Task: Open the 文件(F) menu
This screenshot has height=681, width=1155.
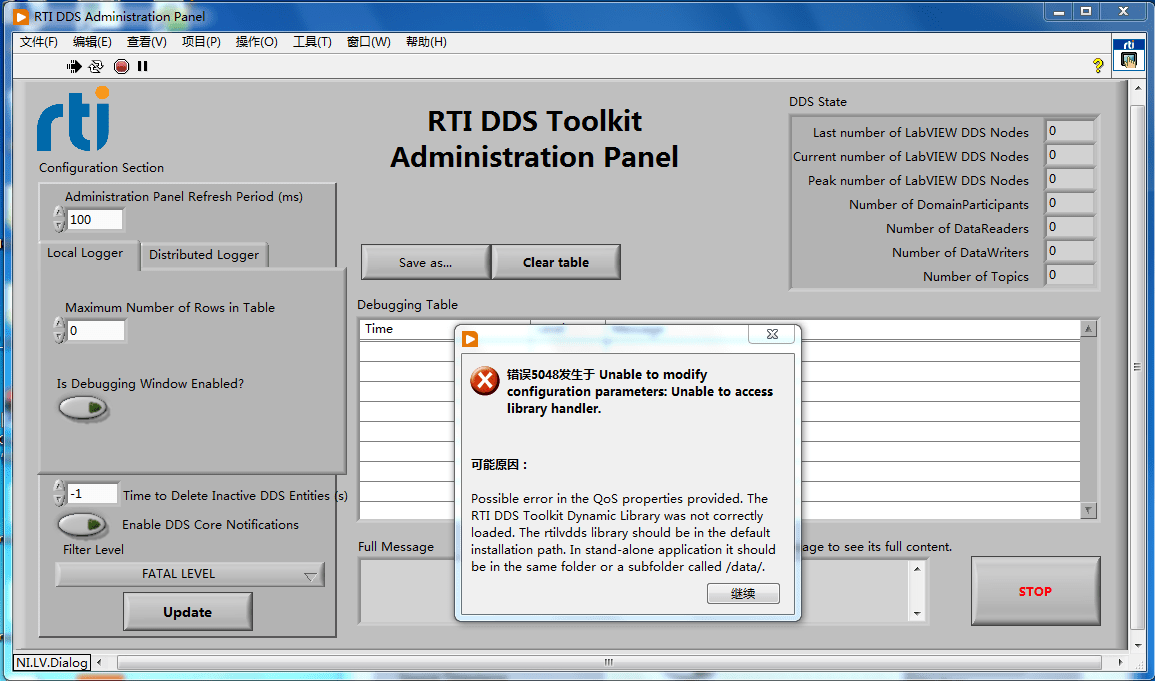Action: click(x=38, y=42)
